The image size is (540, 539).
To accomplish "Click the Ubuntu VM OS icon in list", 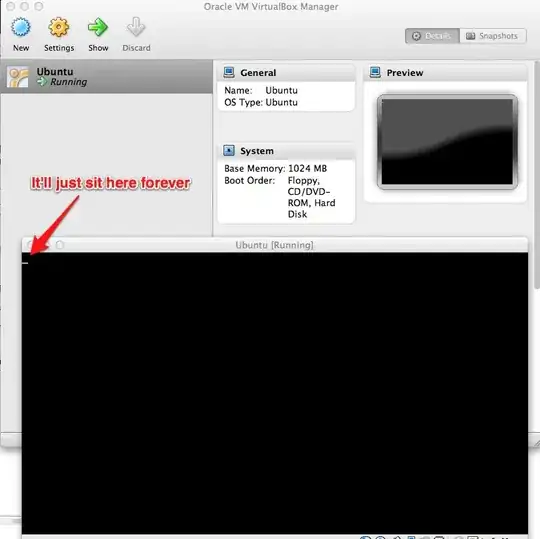I will (18, 77).
